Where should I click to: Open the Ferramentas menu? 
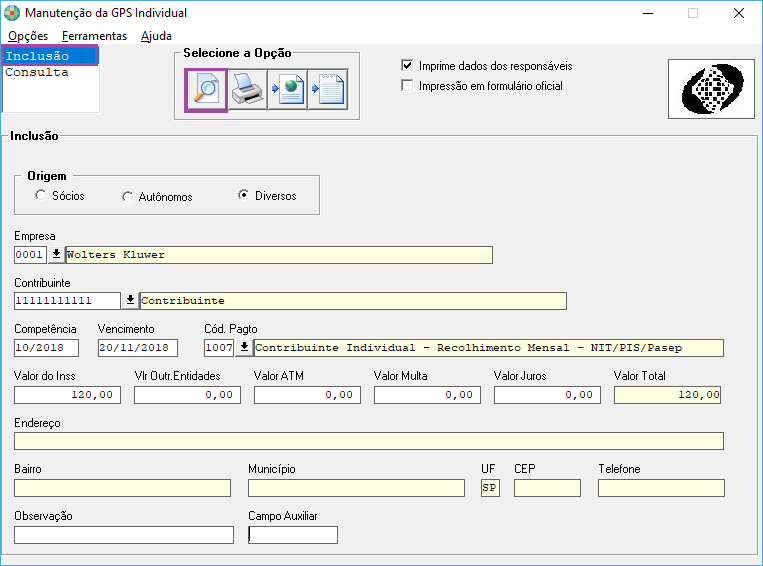click(94, 36)
